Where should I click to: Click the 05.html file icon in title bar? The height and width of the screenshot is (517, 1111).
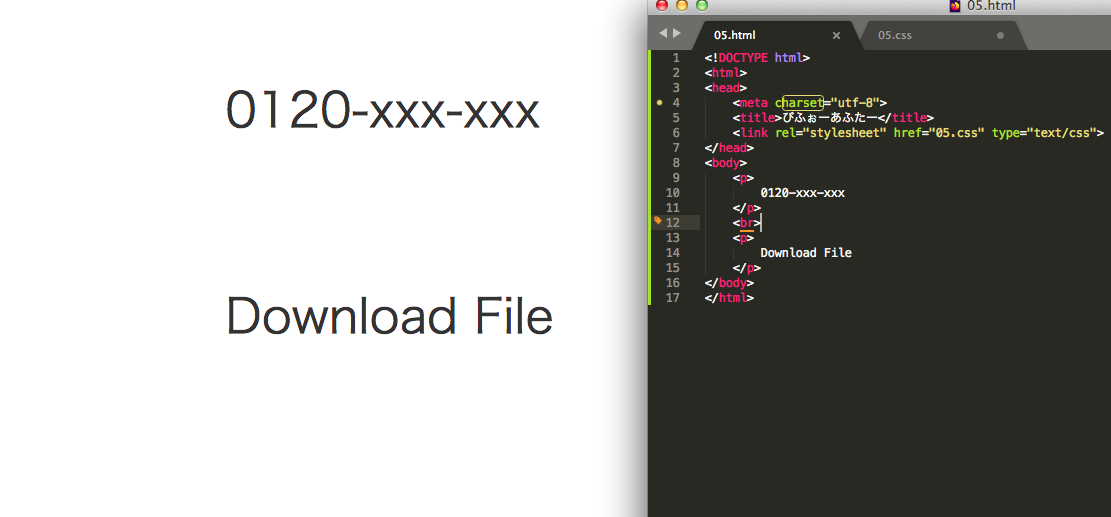click(955, 6)
